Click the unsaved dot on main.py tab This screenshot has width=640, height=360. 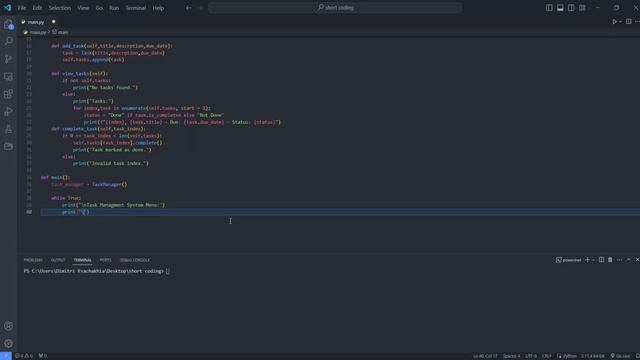[53, 22]
